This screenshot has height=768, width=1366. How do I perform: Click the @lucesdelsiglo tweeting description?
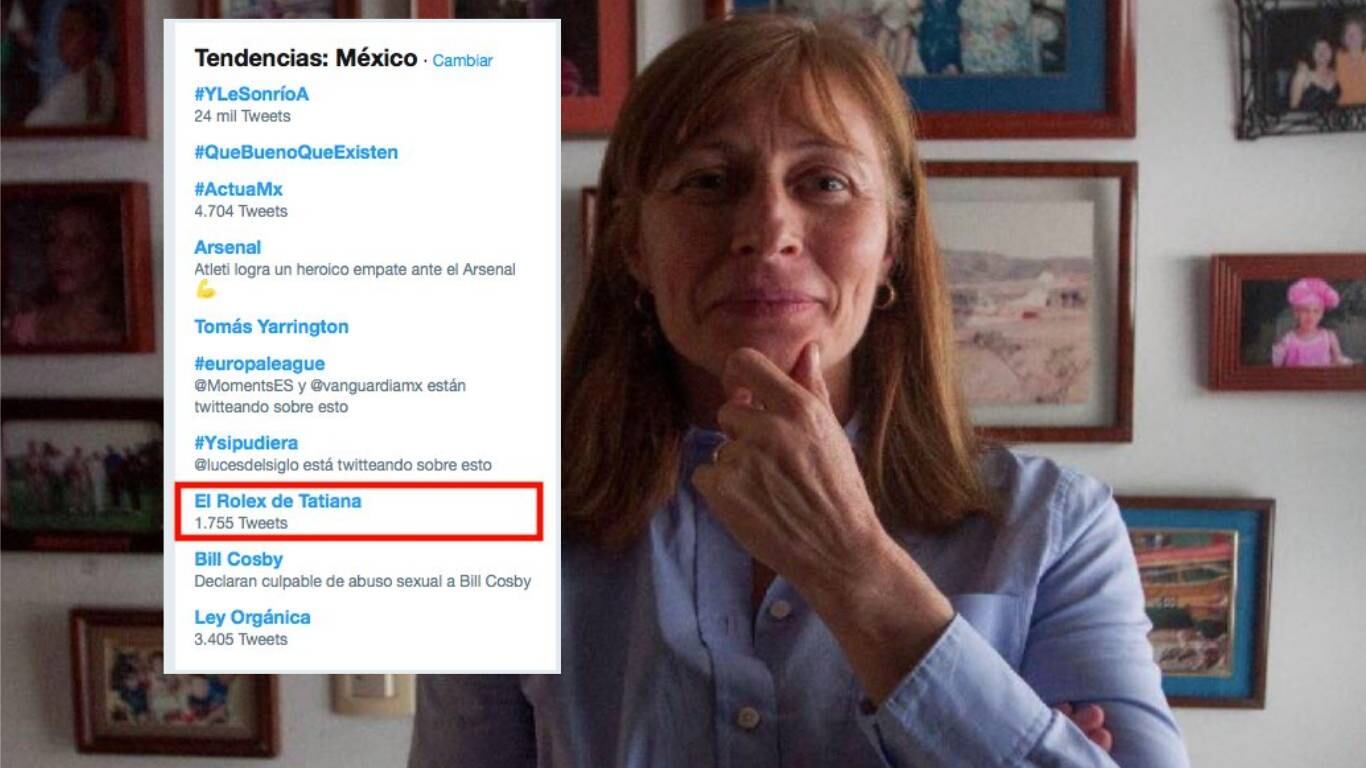tap(342, 465)
